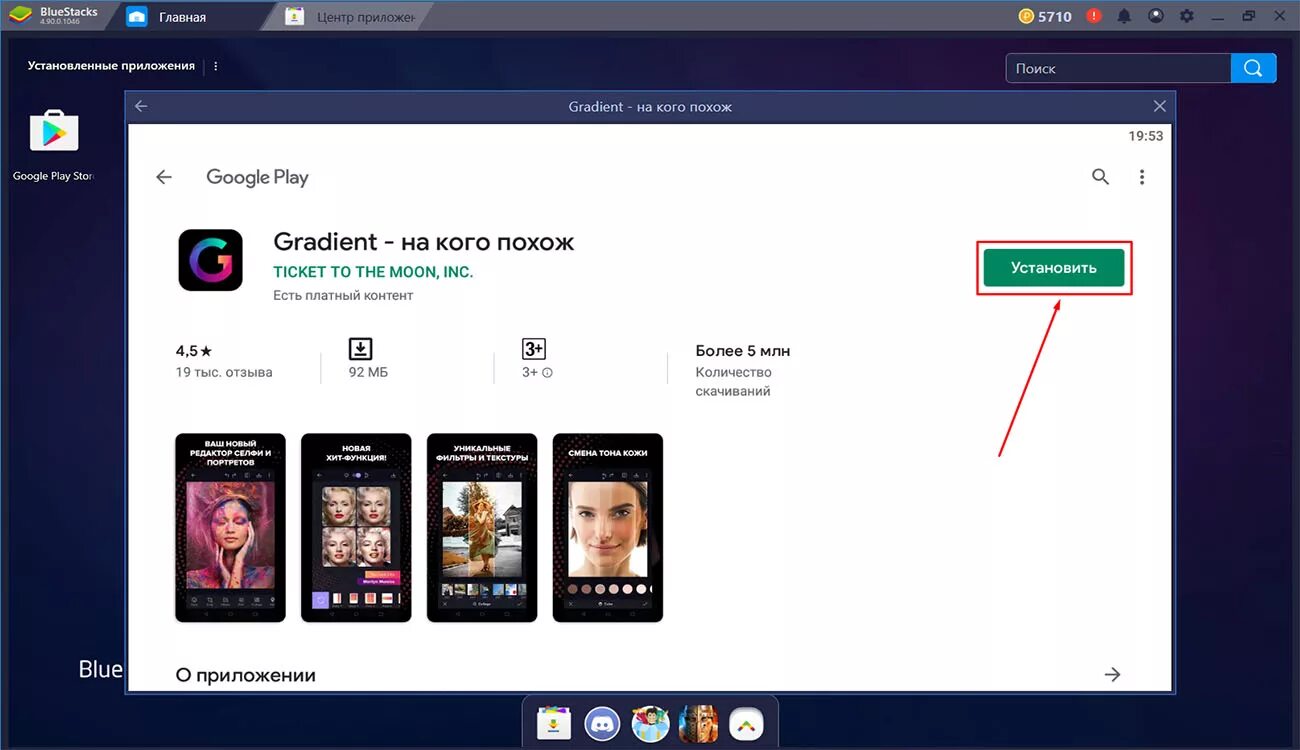Viewport: 1300px width, 750px height.
Task: Click the 5710 coins counter
Action: [1045, 16]
